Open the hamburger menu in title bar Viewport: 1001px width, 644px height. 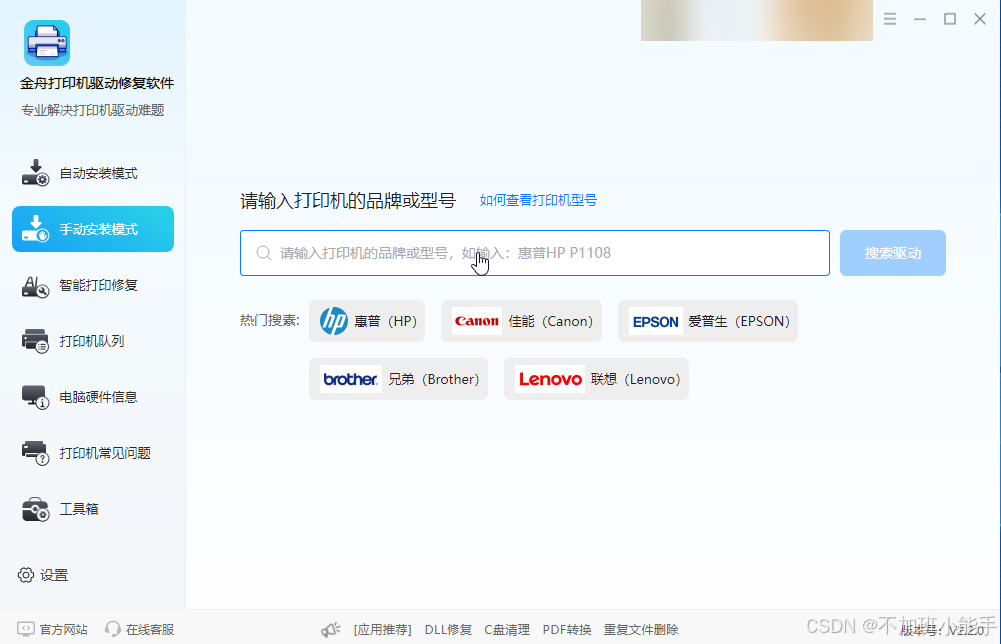click(890, 19)
